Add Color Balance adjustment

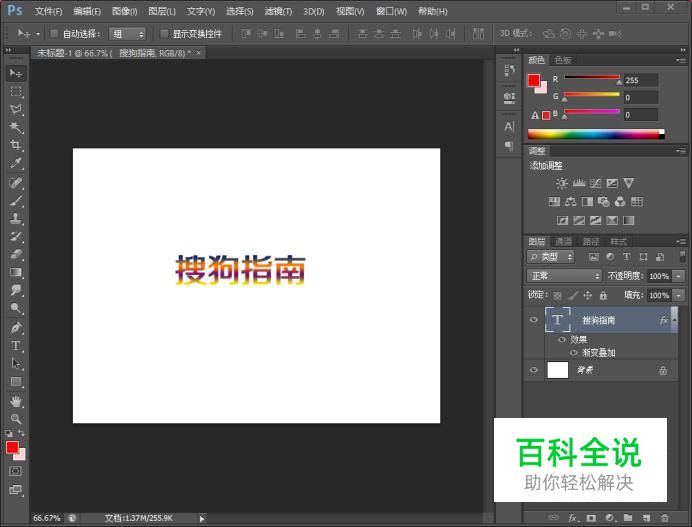point(571,202)
